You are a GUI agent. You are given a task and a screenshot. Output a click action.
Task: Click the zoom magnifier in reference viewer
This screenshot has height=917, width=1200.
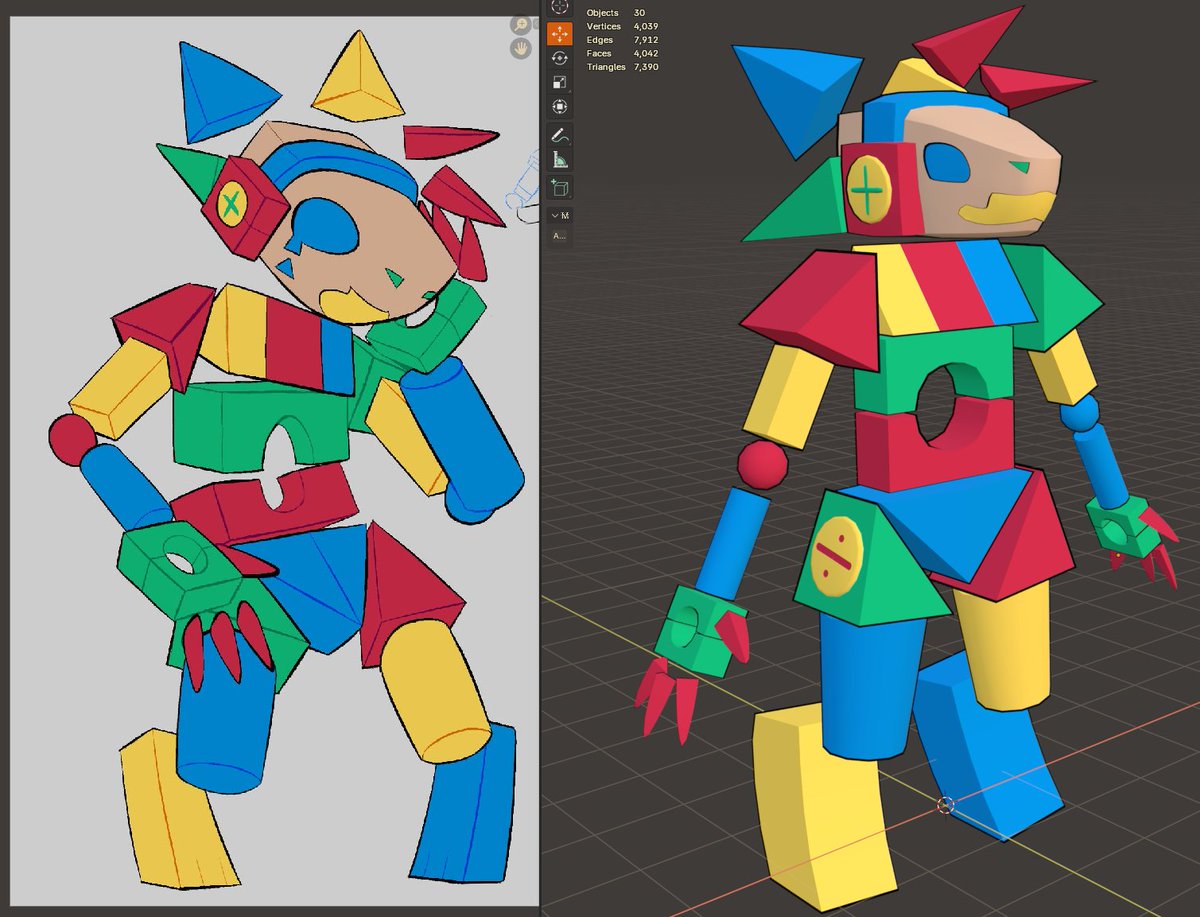tap(520, 25)
